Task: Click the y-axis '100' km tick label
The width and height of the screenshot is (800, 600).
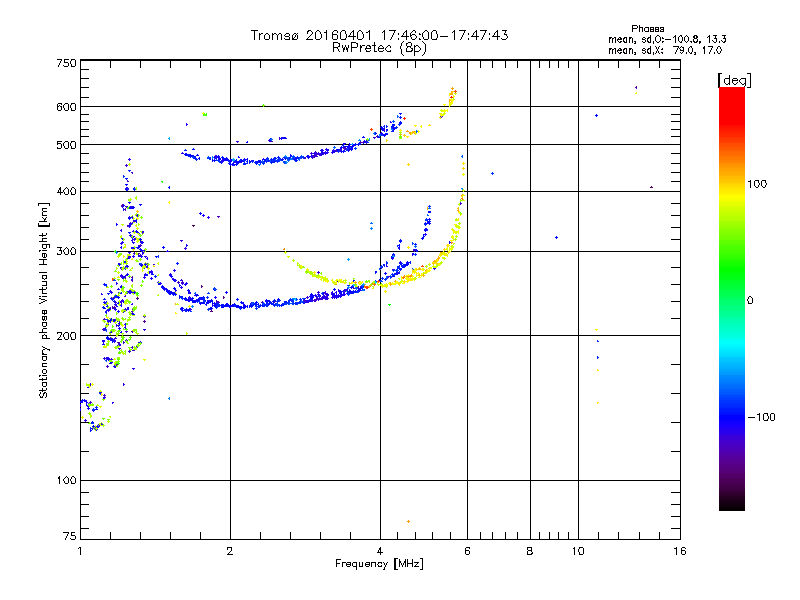Action: click(x=66, y=480)
